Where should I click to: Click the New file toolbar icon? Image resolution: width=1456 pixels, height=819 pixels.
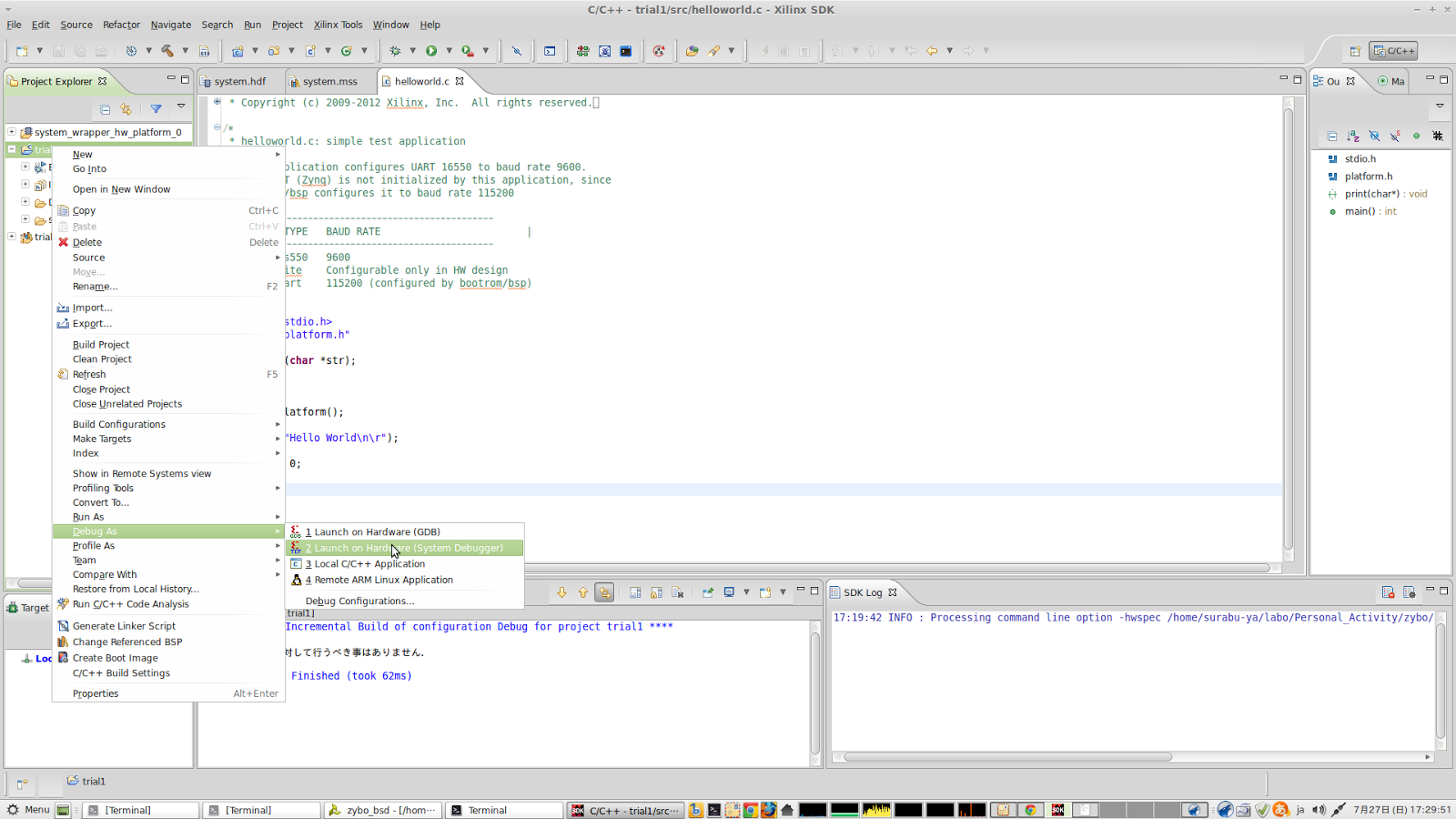[22, 51]
